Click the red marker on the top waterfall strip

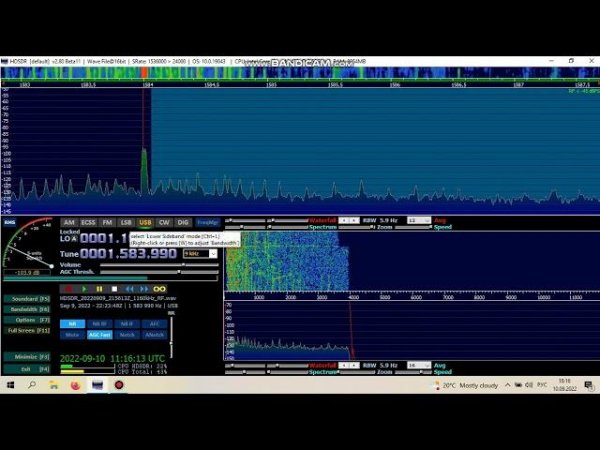(x=144, y=73)
